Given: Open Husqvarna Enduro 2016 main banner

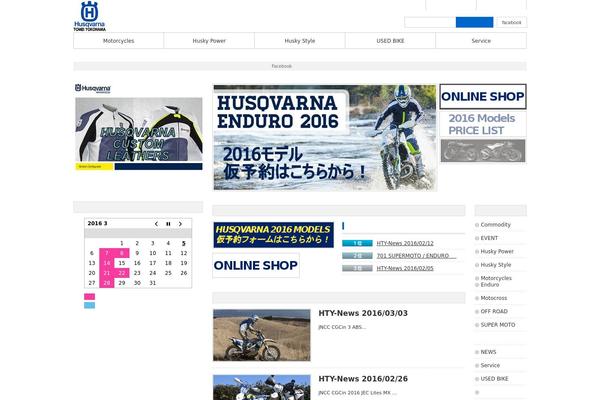Looking at the screenshot, I should point(325,137).
